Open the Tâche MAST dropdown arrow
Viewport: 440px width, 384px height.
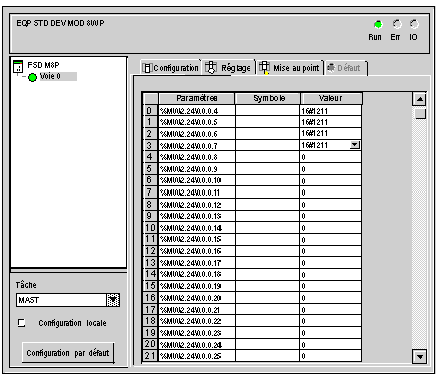point(113,300)
